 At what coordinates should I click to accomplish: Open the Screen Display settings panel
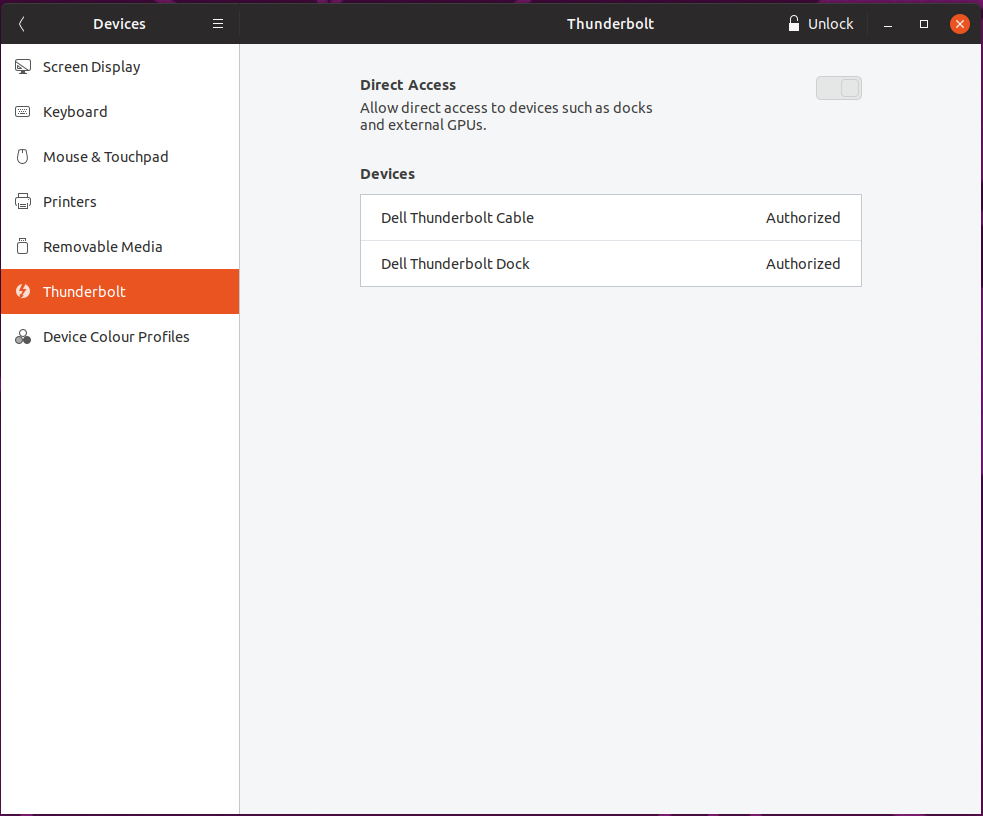pos(120,67)
